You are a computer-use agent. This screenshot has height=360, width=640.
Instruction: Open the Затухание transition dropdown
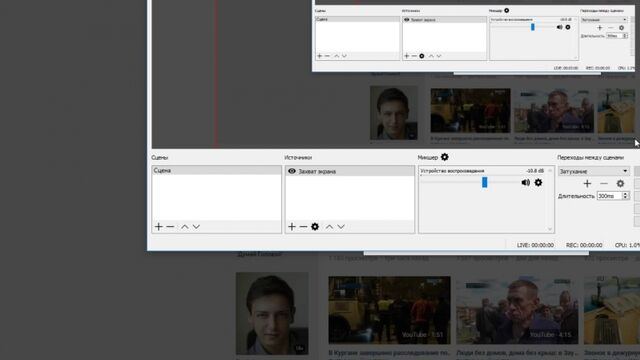click(x=593, y=171)
